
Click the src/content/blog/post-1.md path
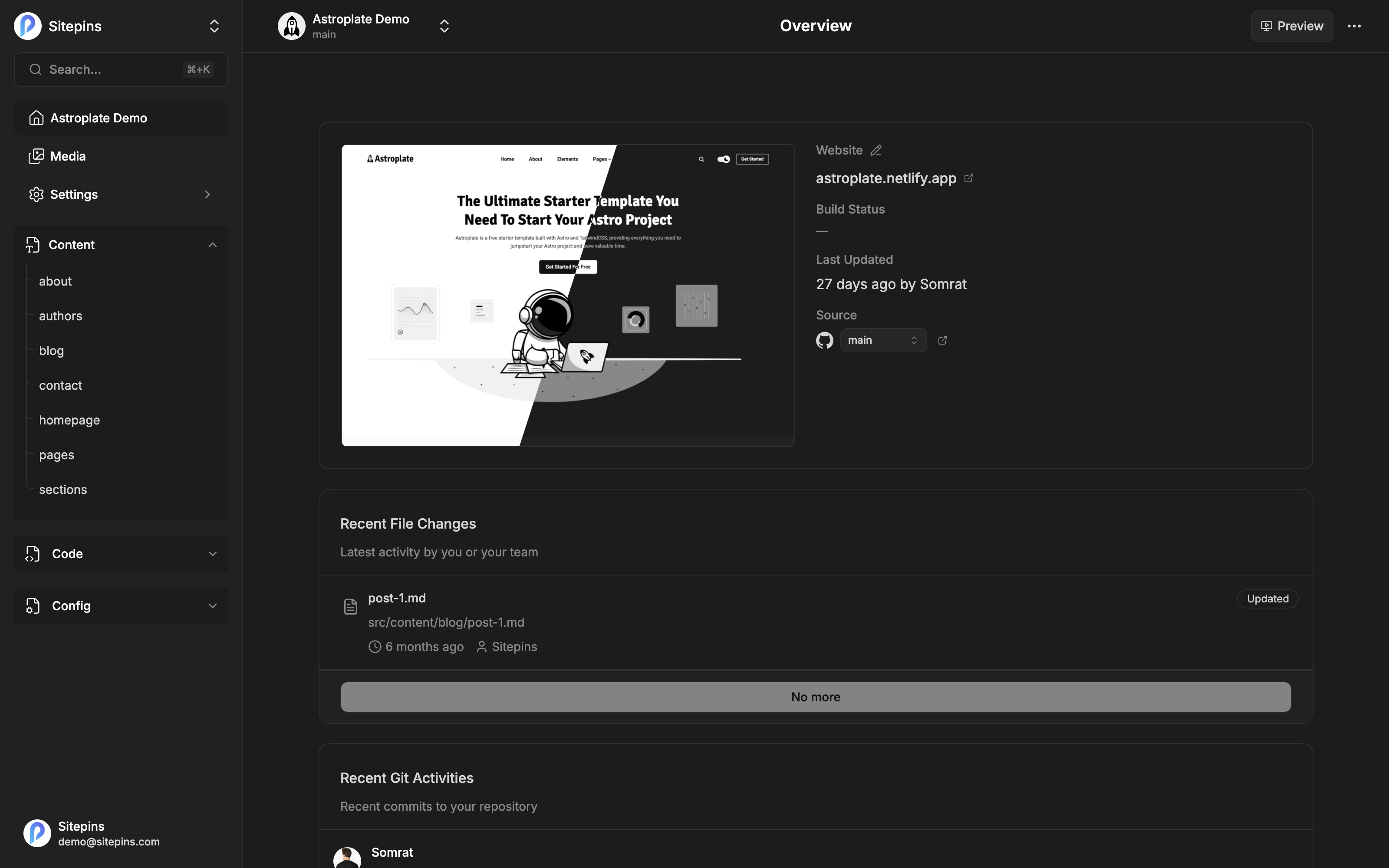coord(446,623)
